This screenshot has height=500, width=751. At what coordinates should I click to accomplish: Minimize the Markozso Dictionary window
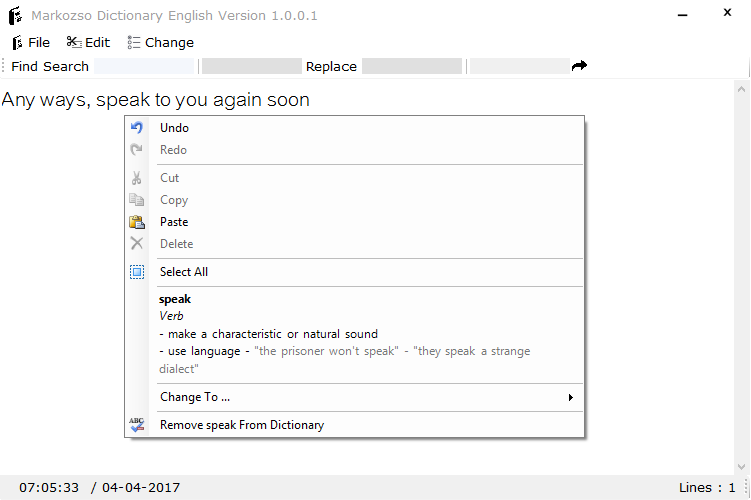point(682,15)
